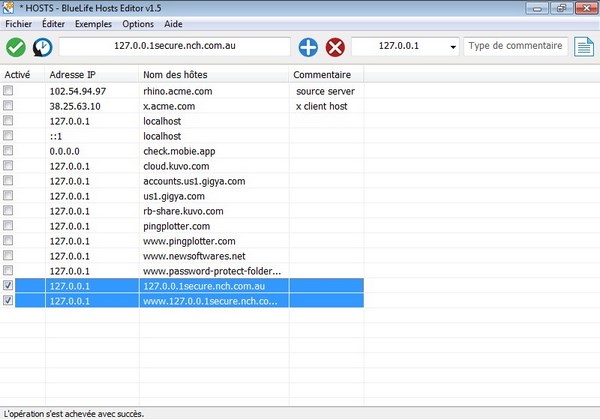
Task: Click the source server comment cell
Action: click(x=325, y=91)
